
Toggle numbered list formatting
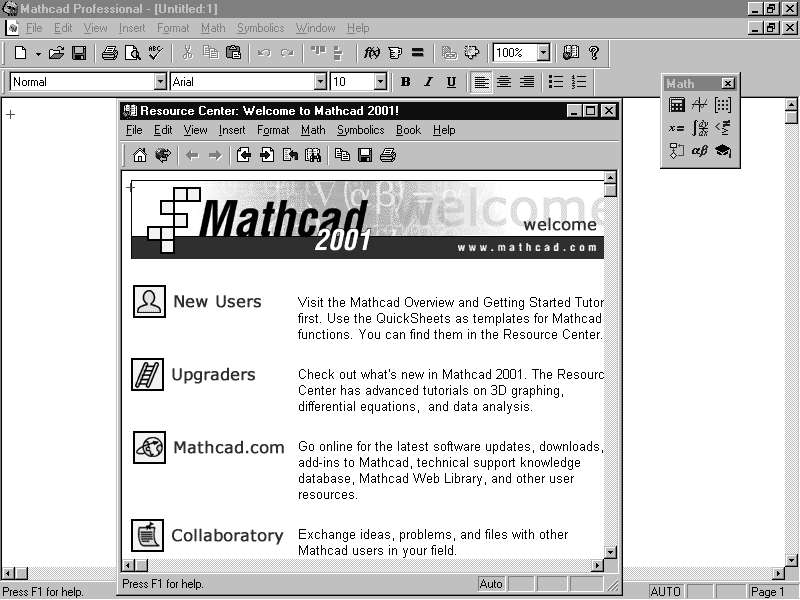tap(579, 82)
